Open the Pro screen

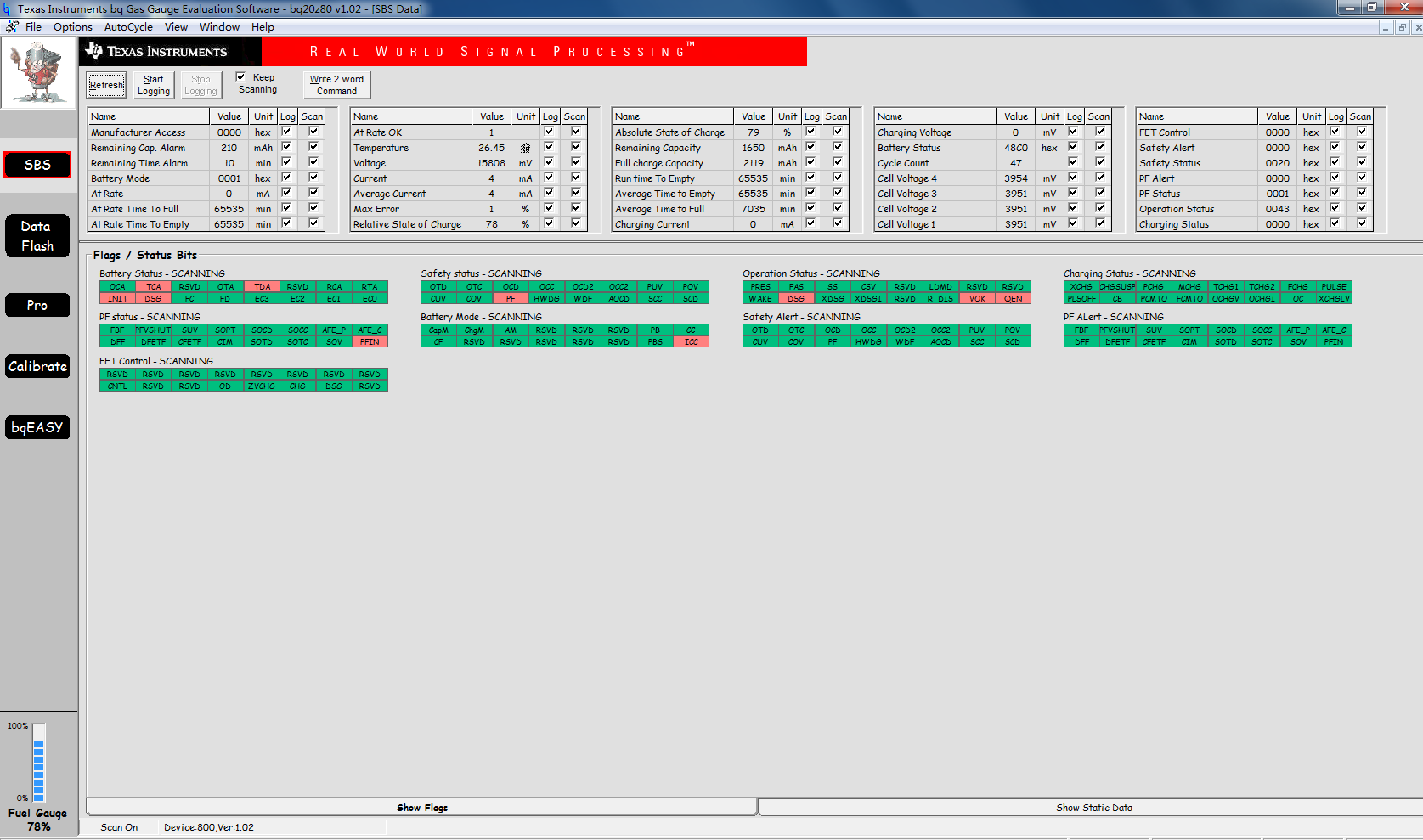pos(37,305)
